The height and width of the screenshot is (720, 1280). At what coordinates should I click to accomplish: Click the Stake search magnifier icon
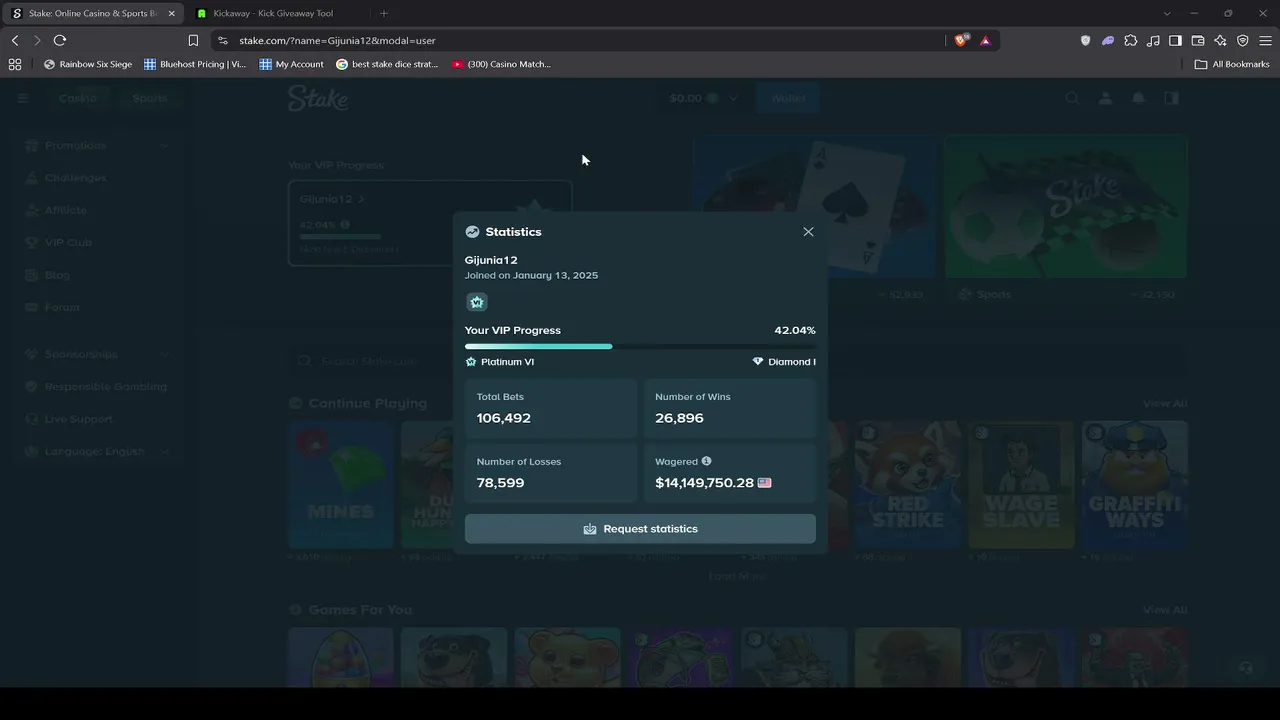click(x=1072, y=98)
